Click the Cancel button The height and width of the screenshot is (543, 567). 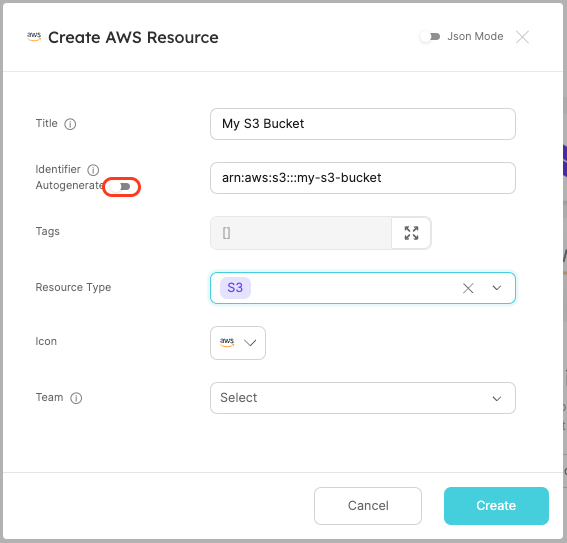pyautogui.click(x=368, y=506)
